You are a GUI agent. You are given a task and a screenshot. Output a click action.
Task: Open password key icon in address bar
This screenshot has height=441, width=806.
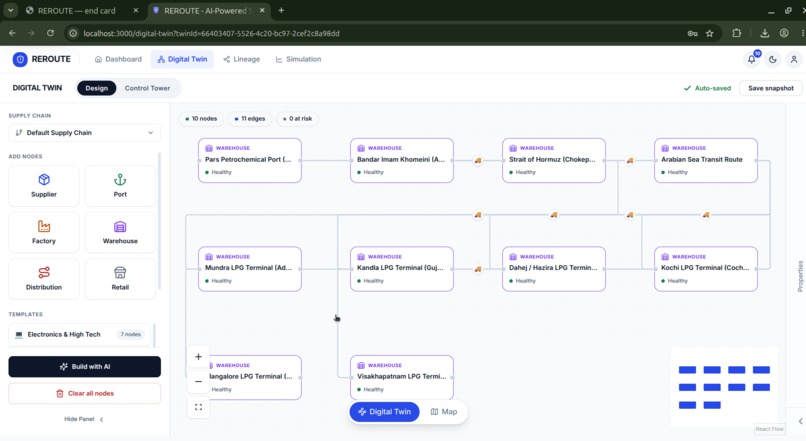pyautogui.click(x=692, y=33)
